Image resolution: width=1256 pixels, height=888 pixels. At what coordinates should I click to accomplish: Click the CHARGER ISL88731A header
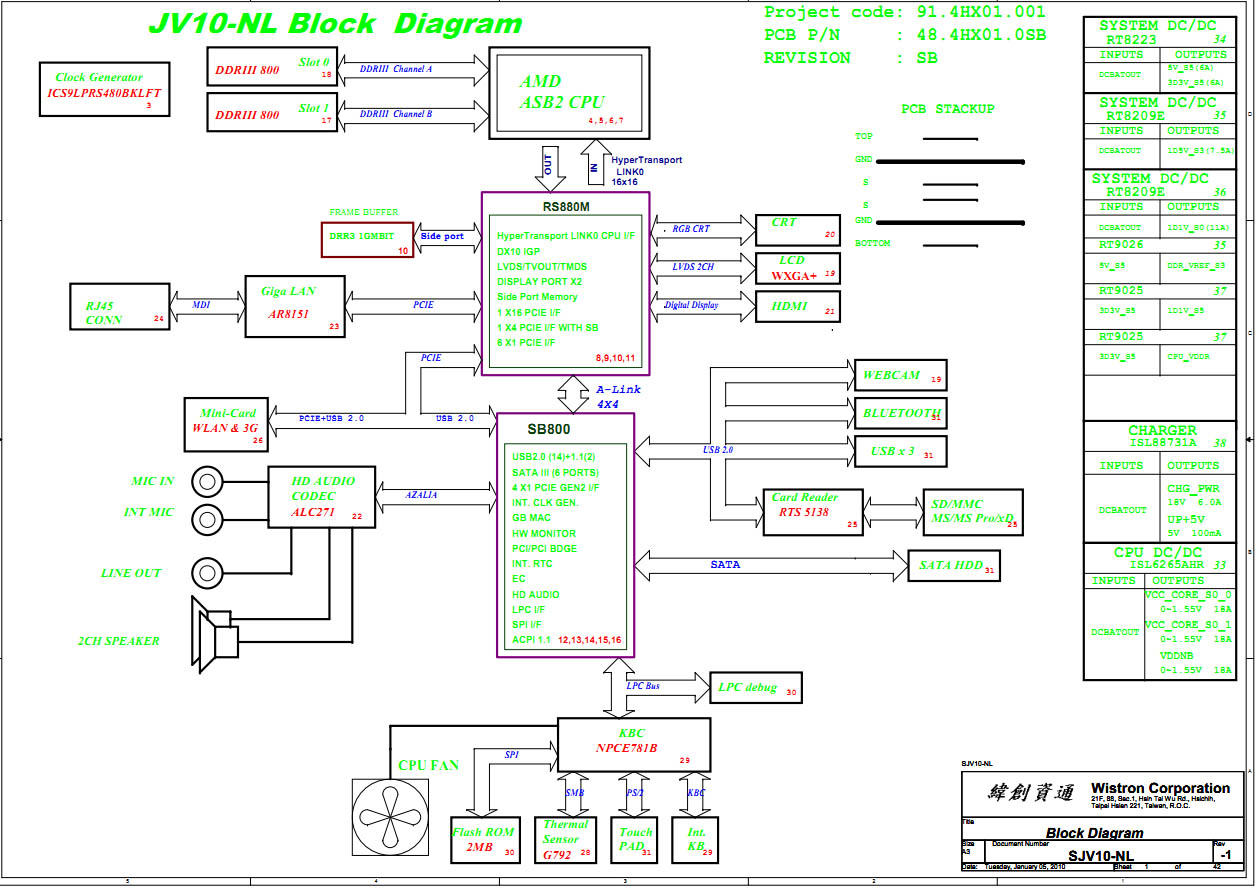(1160, 437)
